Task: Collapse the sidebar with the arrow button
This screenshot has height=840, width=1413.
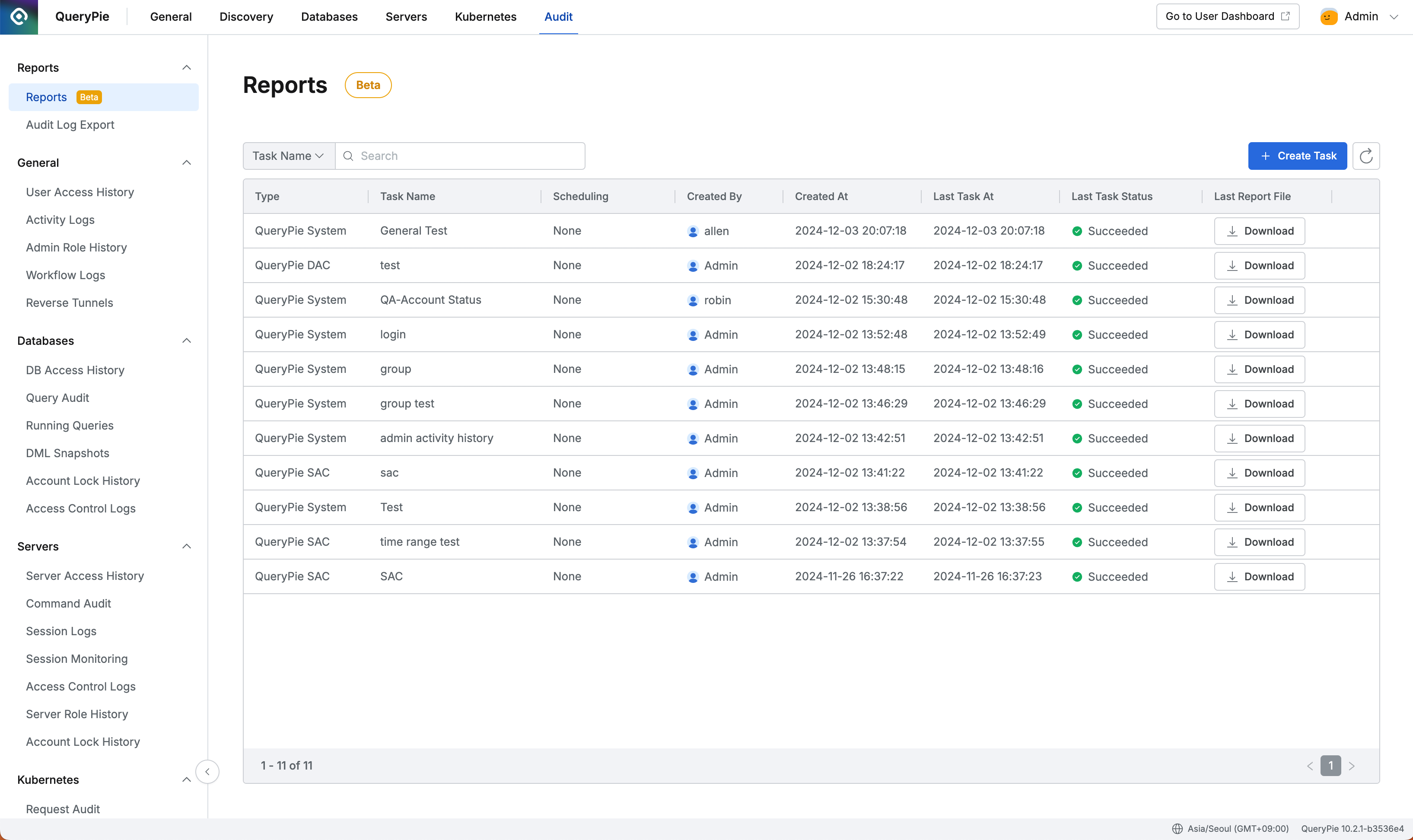Action: (x=207, y=771)
